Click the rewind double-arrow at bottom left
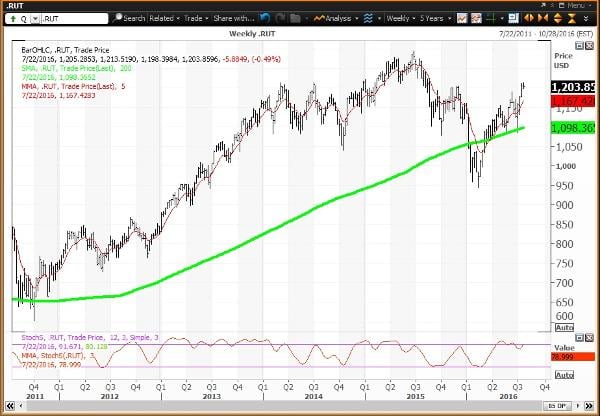Image resolution: width=600 pixels, height=416 pixels. 10,406
